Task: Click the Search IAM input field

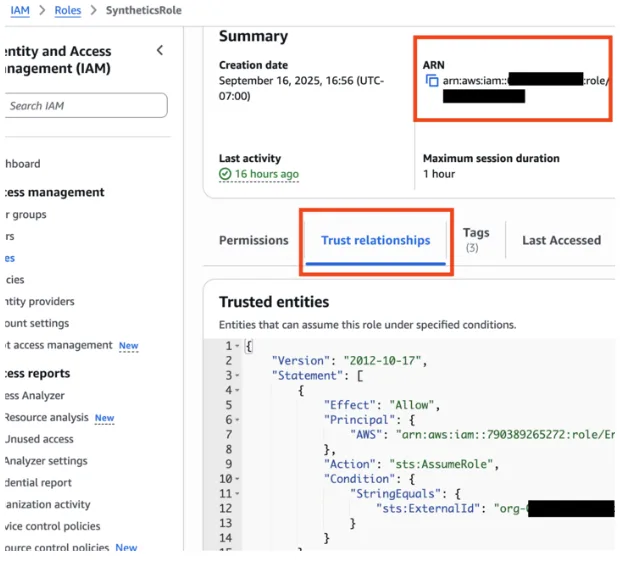Action: tap(86, 106)
